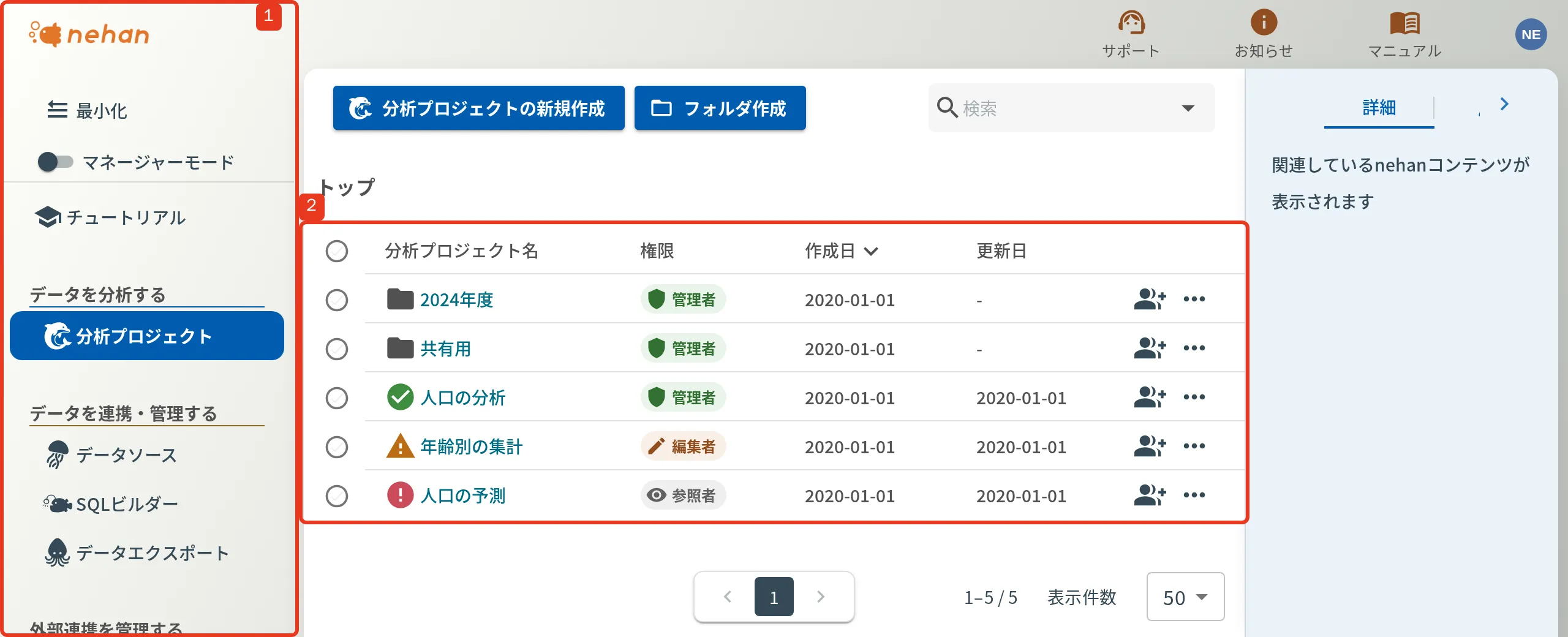
Task: Open the マニュアル manual book icon
Action: (1404, 23)
